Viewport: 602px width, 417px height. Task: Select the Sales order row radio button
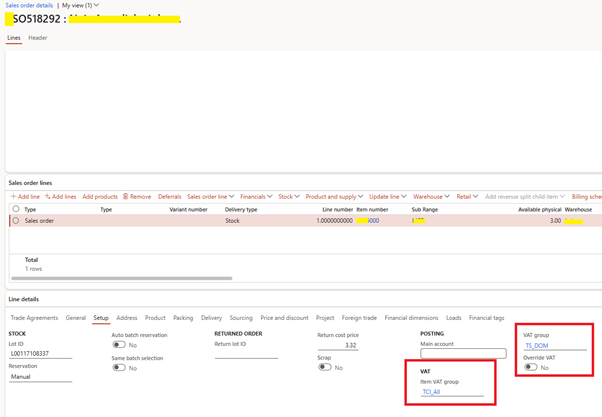point(16,221)
